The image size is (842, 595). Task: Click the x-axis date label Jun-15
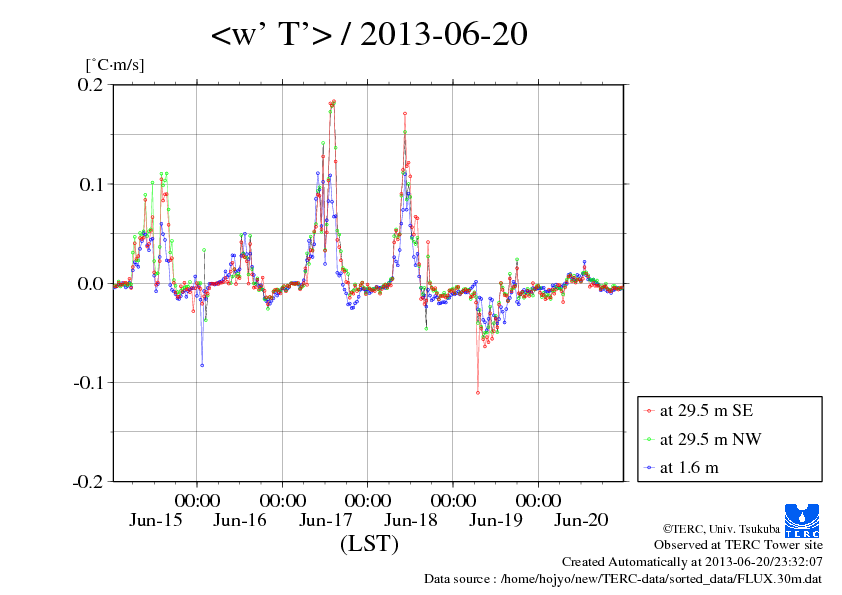pos(156,520)
